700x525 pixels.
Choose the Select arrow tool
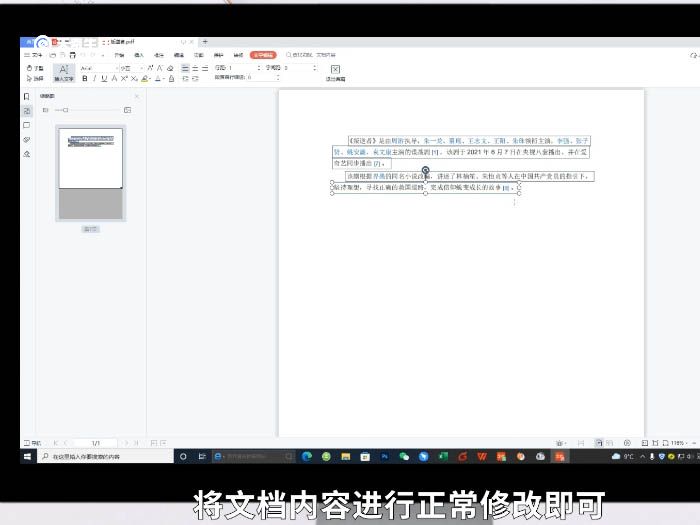34,79
